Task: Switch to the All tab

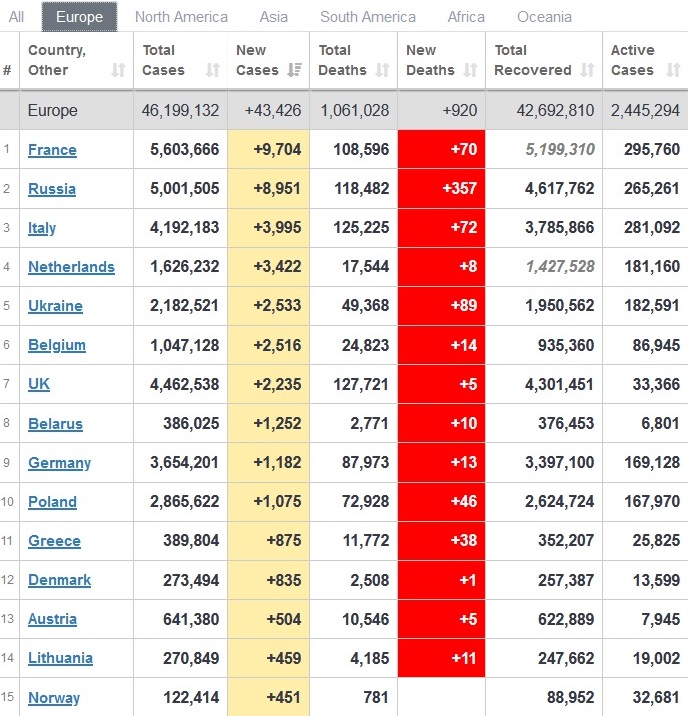Action: coord(17,17)
